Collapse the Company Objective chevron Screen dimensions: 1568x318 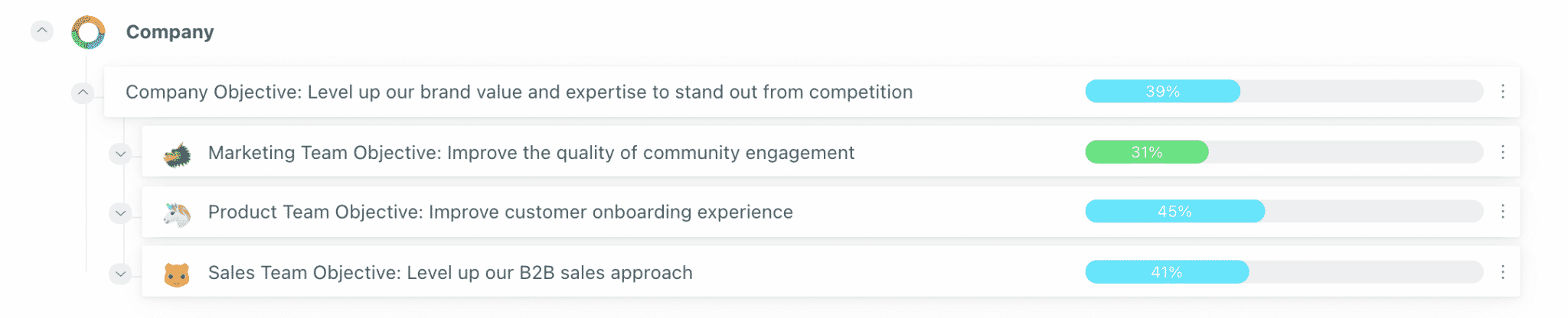click(83, 92)
